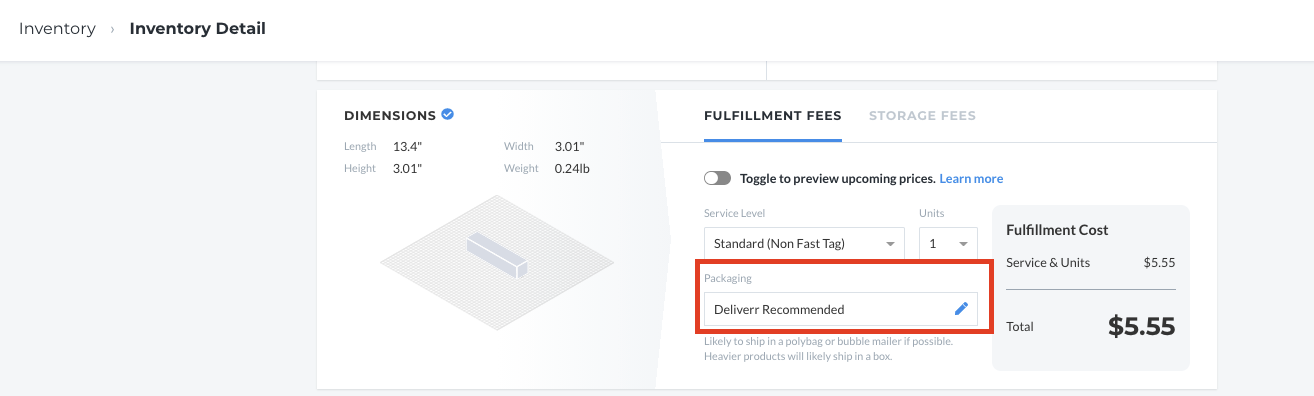Go back to Inventory breadcrumb
This screenshot has width=1314, height=396.
point(57,28)
